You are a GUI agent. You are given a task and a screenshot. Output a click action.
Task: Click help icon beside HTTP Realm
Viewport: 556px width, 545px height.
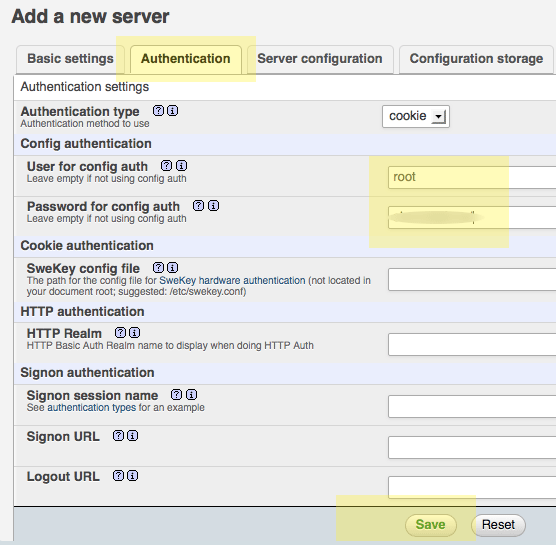pyautogui.click(x=120, y=333)
